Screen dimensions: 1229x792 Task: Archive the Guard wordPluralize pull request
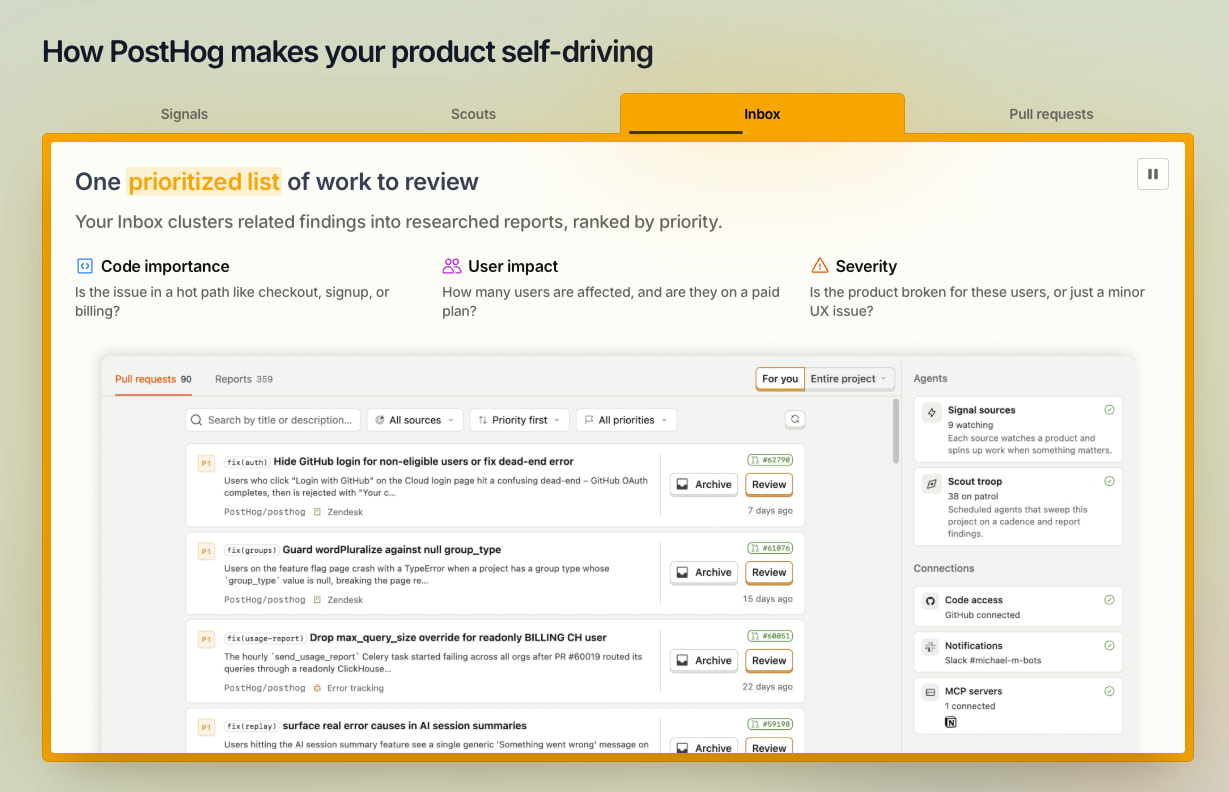tap(704, 572)
